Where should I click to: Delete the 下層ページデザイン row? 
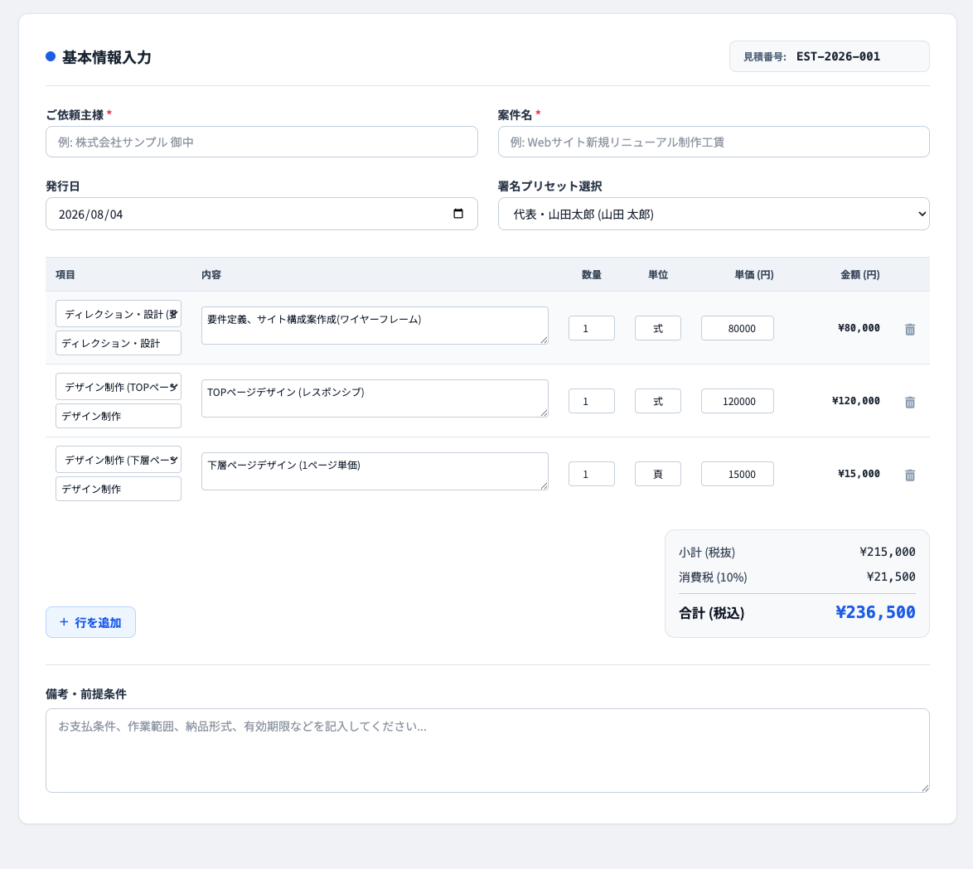click(x=910, y=475)
